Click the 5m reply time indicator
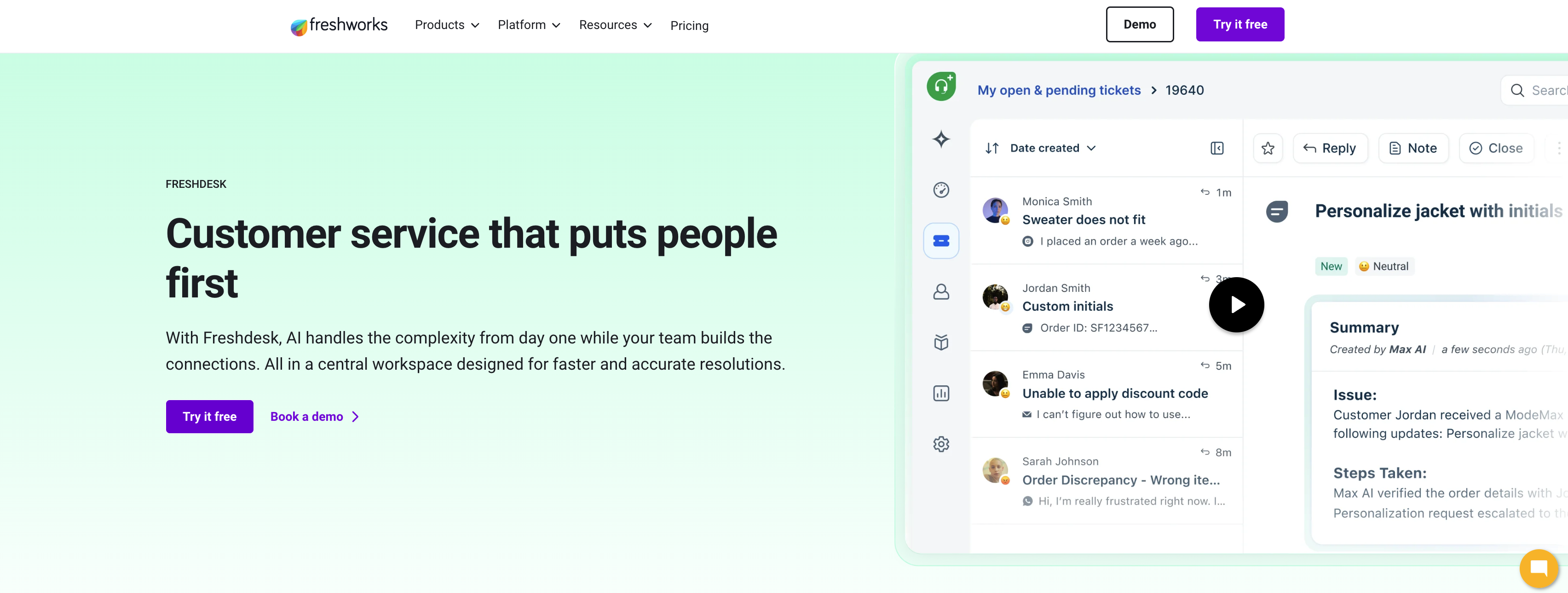The width and height of the screenshot is (1568, 593). tap(1216, 366)
